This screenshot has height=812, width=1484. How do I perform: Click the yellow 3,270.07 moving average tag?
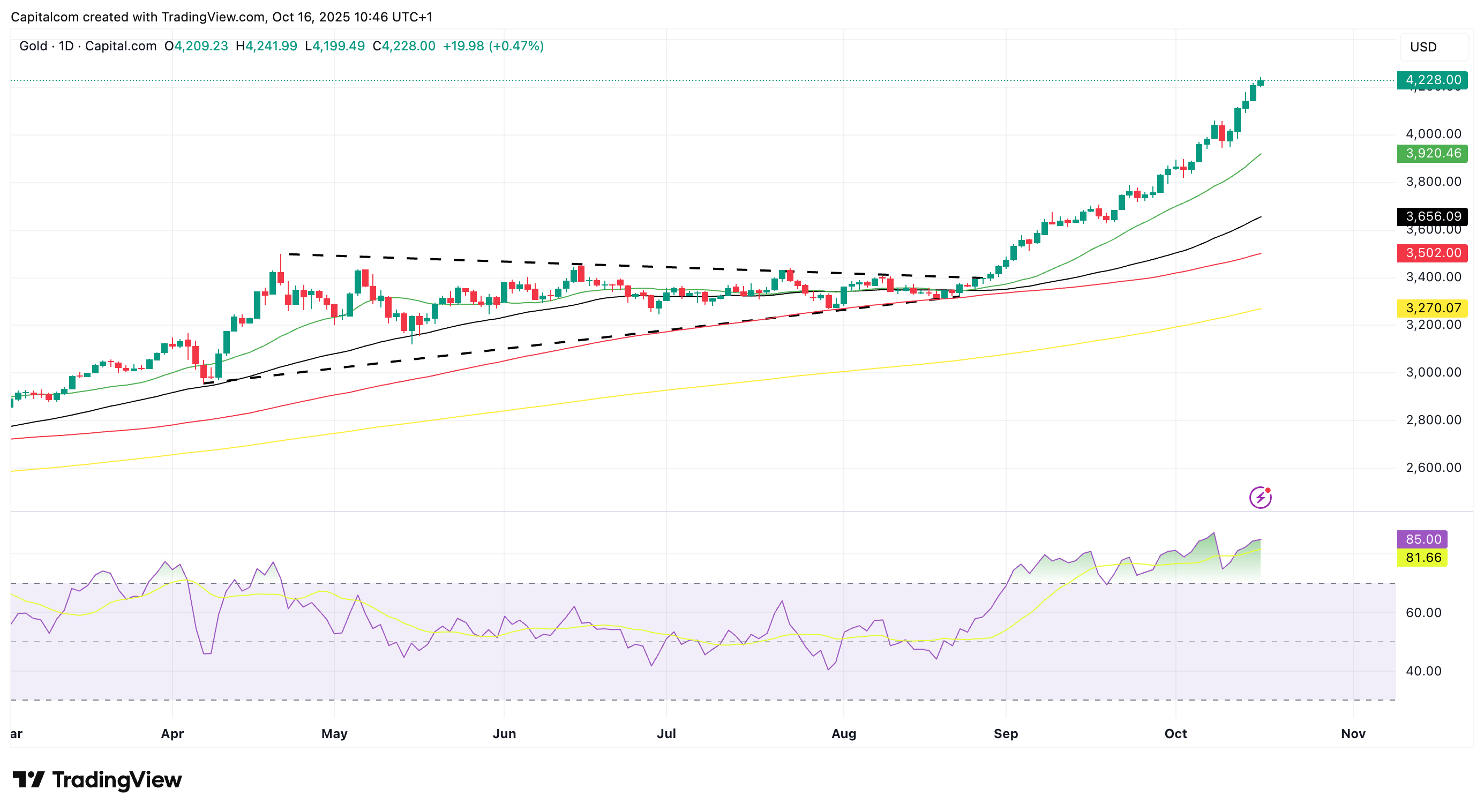(x=1432, y=308)
